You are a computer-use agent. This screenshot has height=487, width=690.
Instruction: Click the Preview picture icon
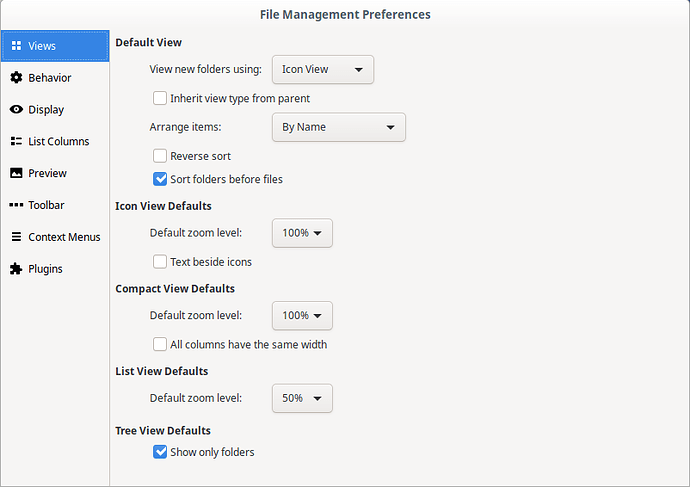16,173
